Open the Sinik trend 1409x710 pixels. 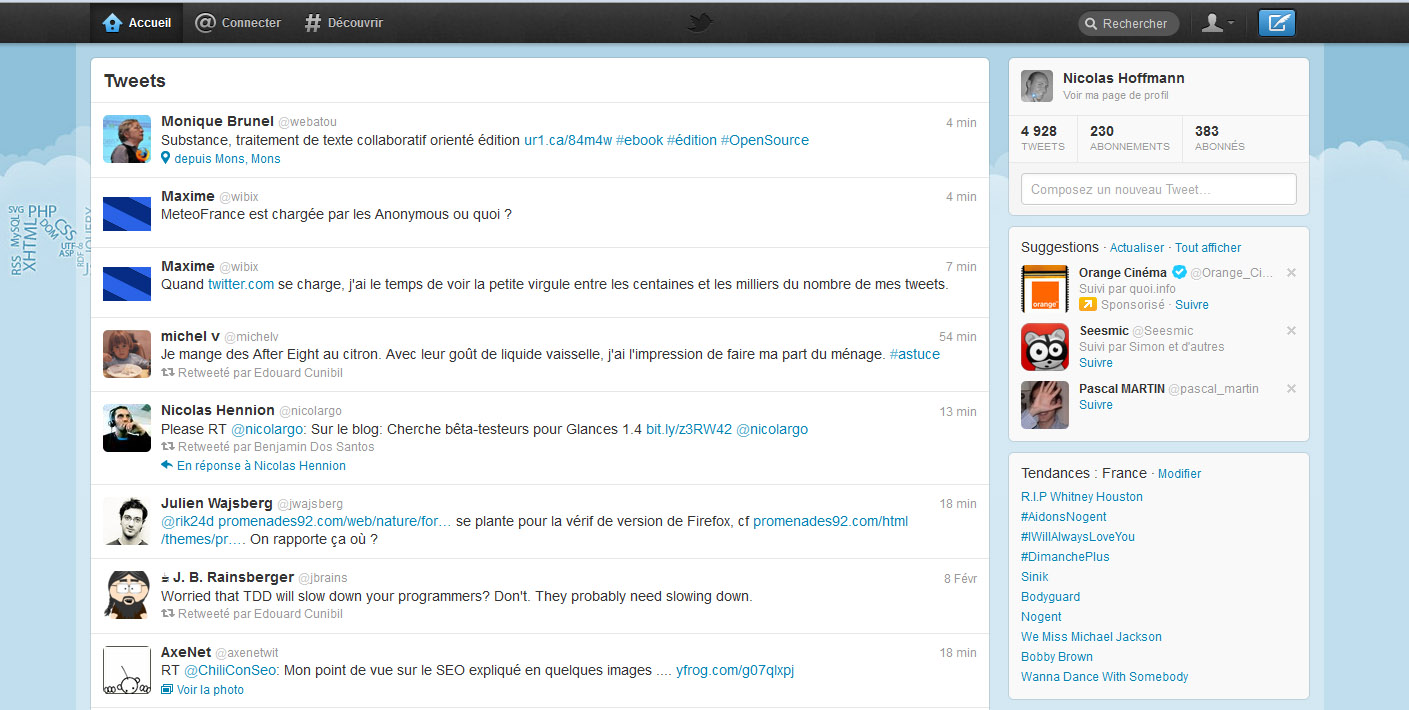[x=1035, y=577]
